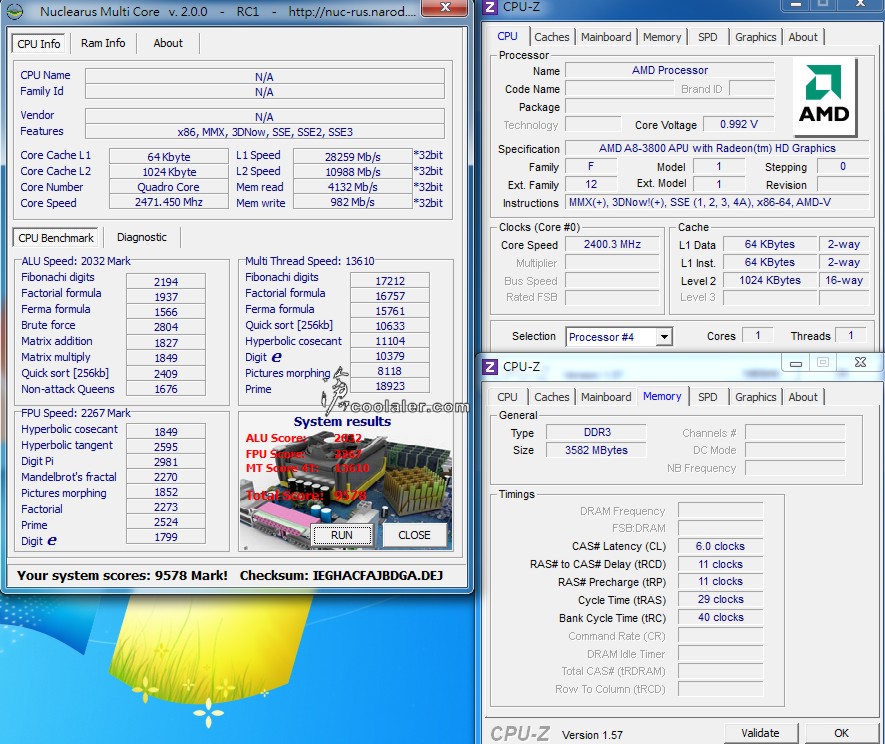Click the Cycle Time value 29 clocks
The height and width of the screenshot is (744, 885).
(x=720, y=599)
